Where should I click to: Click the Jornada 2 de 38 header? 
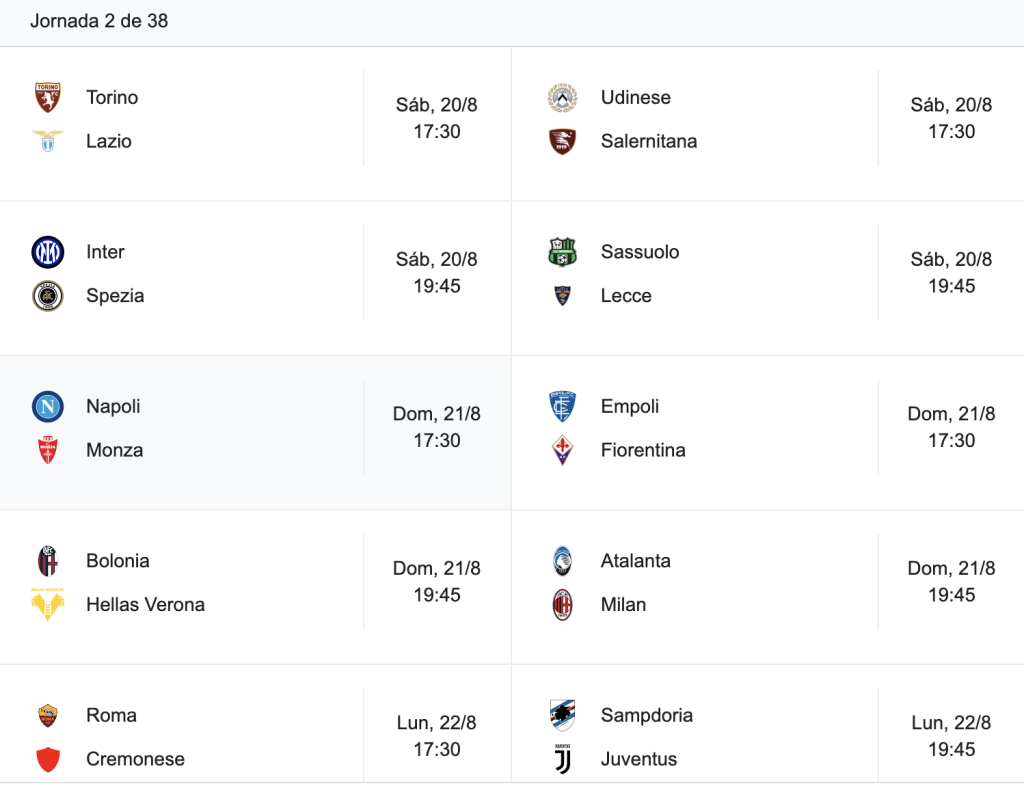99,21
